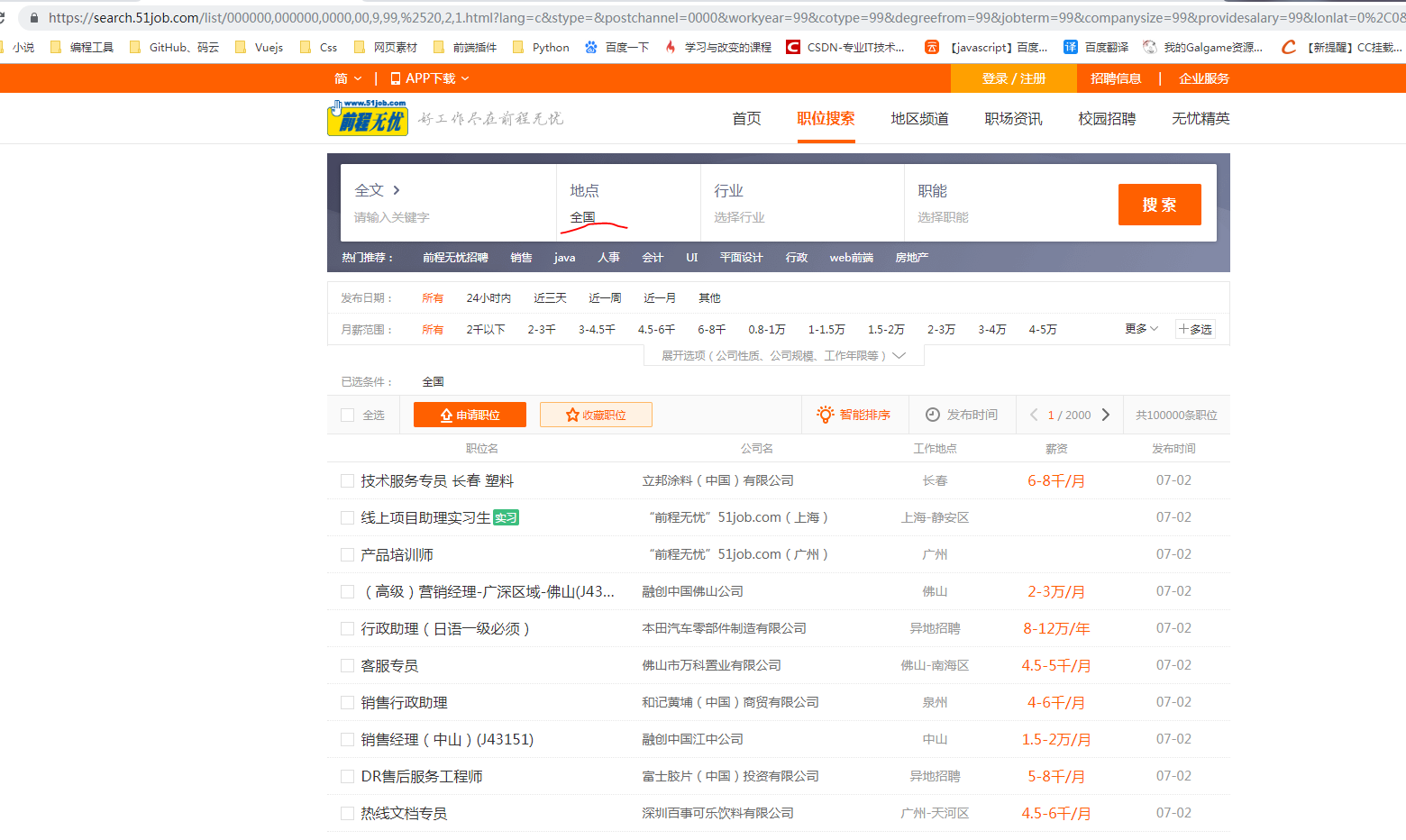Open company 富士胶片（中国）投资有限公司
This screenshot has height=840, width=1406.
pyautogui.click(x=730, y=777)
